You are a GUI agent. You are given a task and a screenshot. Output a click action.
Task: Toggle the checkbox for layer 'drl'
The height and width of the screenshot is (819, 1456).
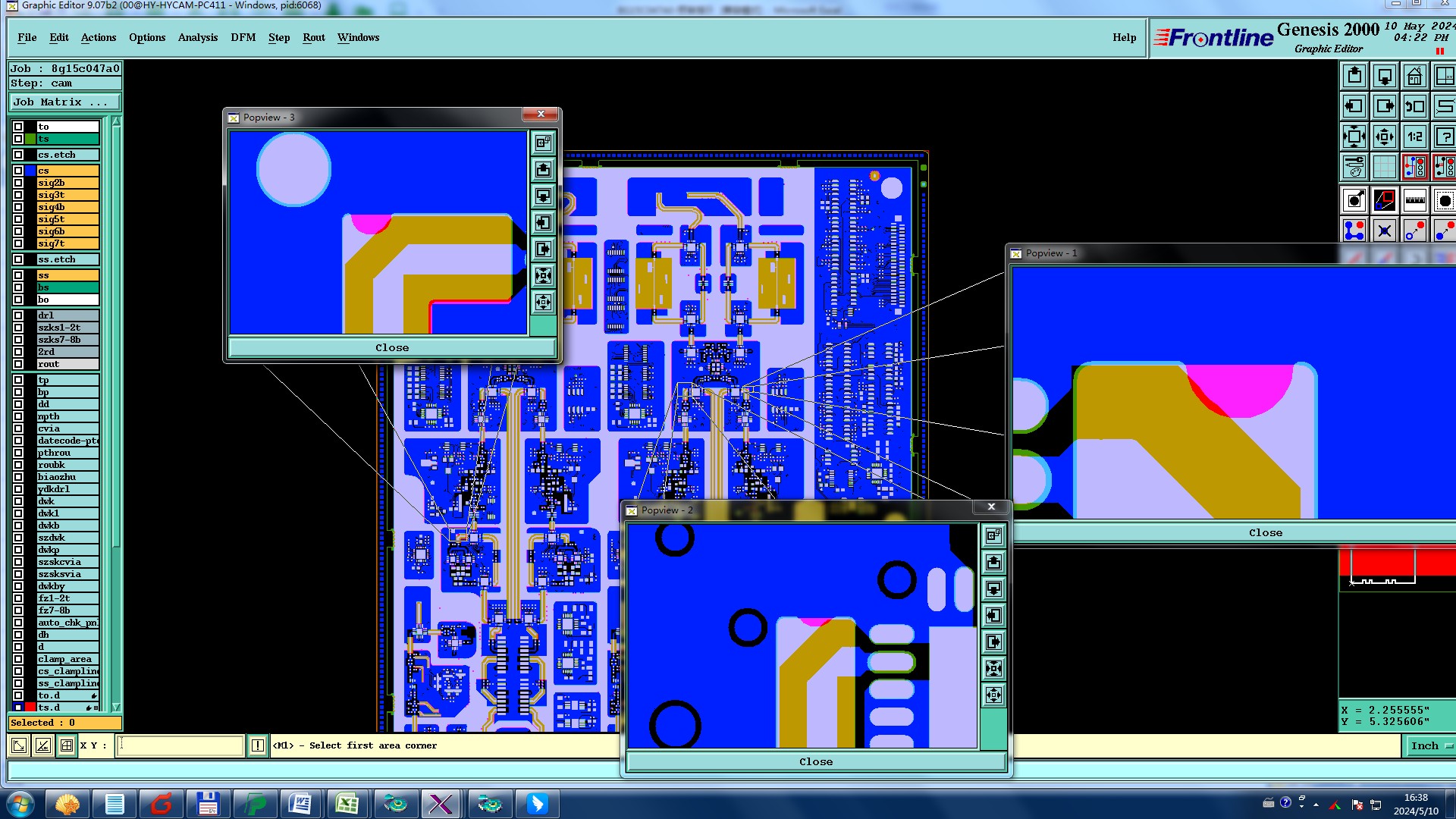pos(18,315)
